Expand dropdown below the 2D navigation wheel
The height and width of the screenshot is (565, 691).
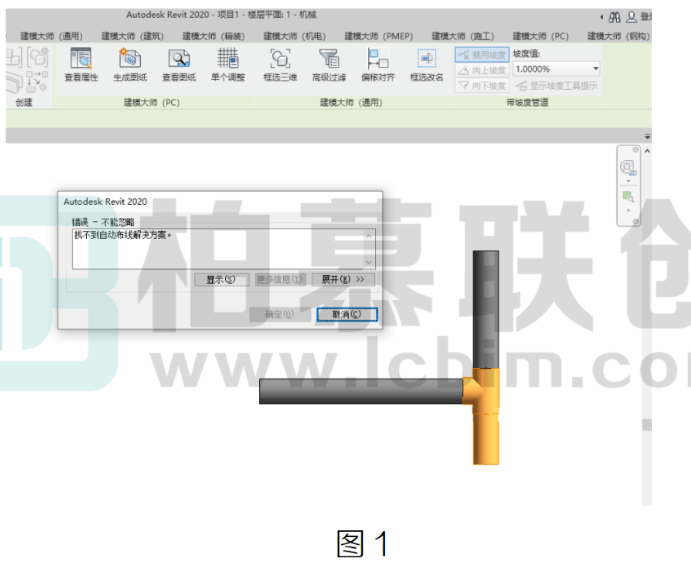pos(628,181)
